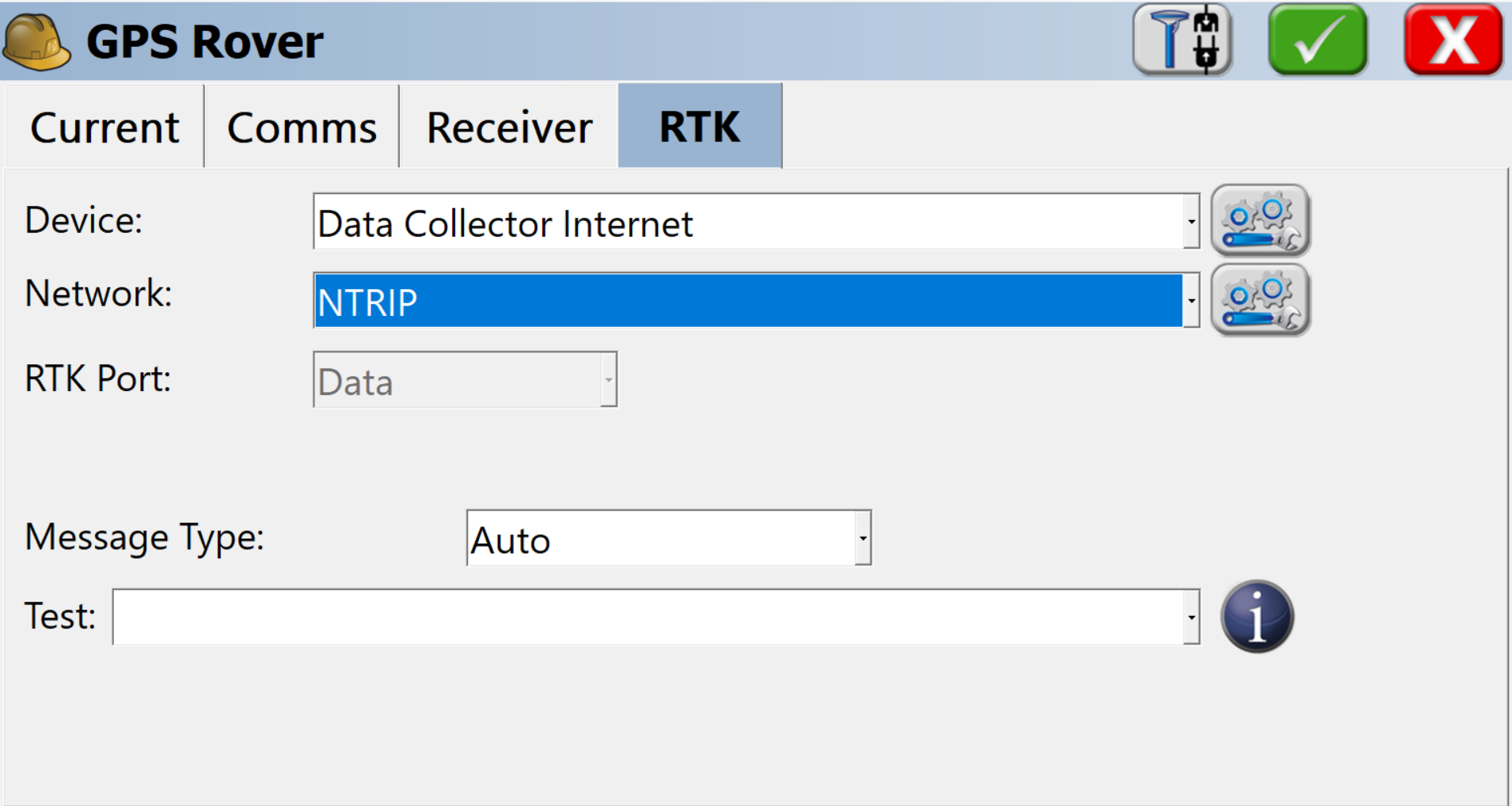Accept settings with the green checkmark
Viewport: 1512px width, 806px height.
pos(1318,40)
